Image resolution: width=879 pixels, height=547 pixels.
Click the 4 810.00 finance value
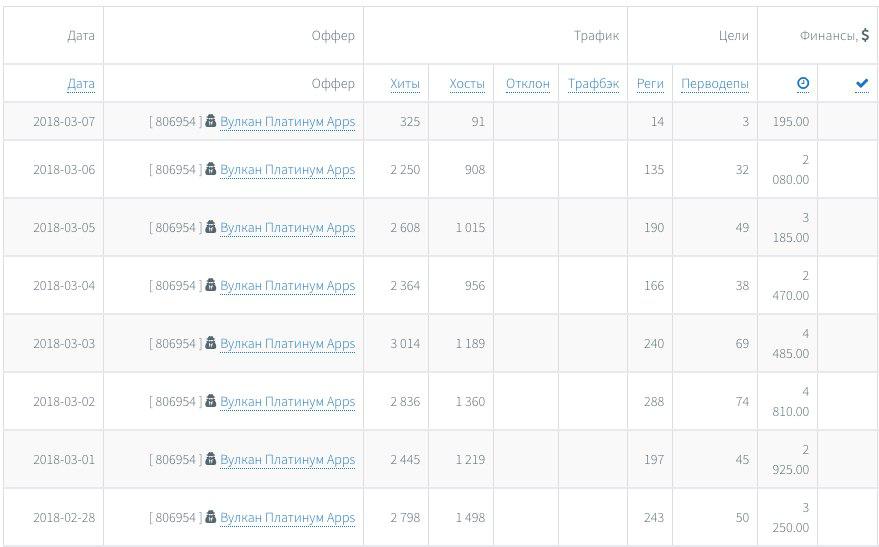pyautogui.click(x=790, y=401)
